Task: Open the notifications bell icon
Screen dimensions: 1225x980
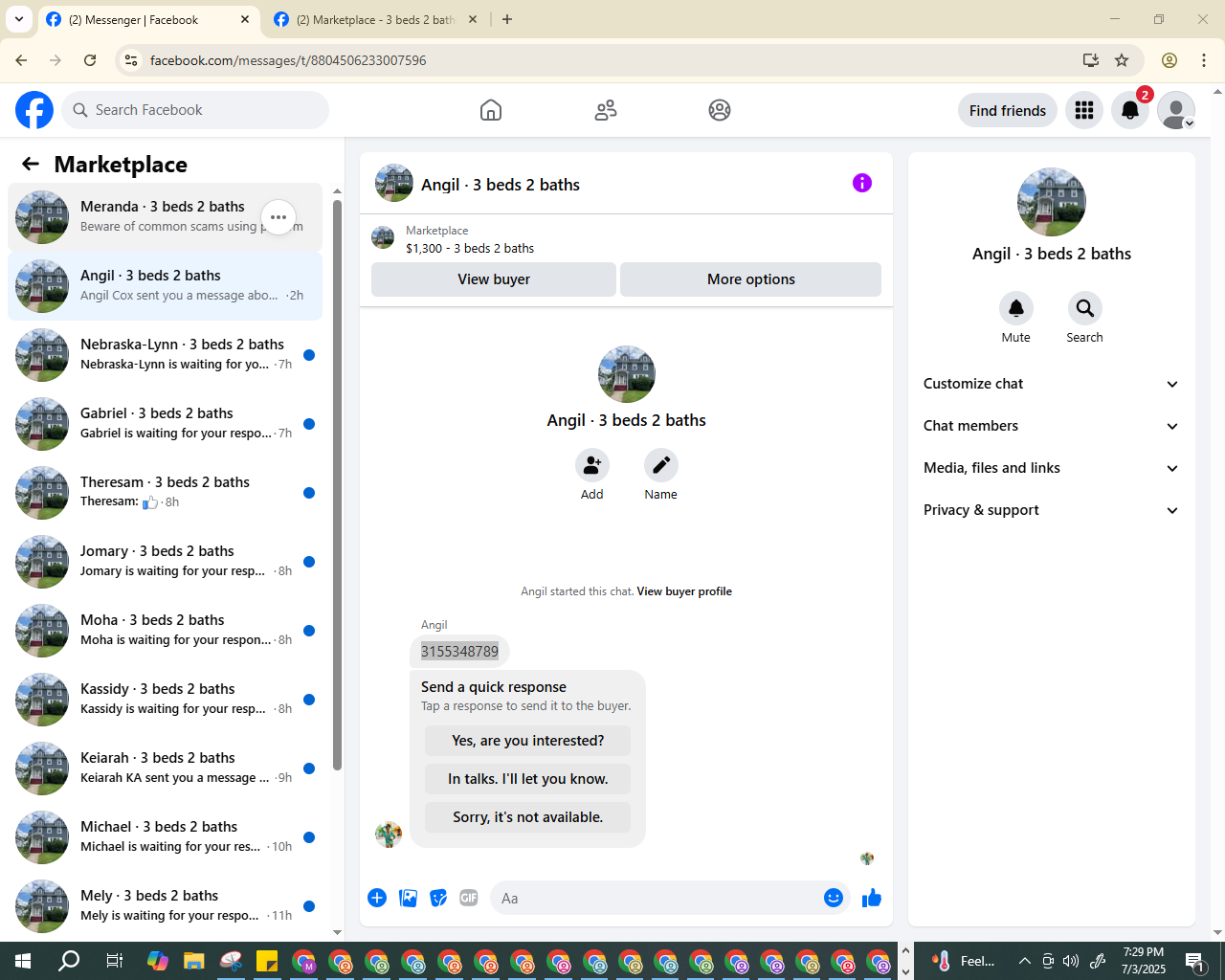Action: pos(1130,110)
